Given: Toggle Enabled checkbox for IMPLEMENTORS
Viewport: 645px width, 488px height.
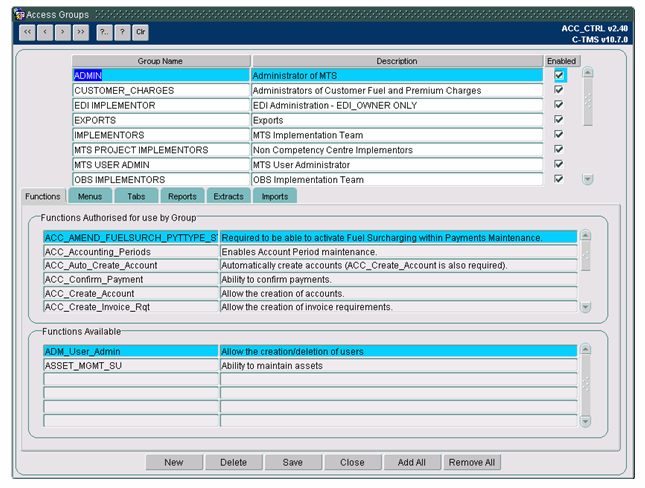Looking at the screenshot, I should point(559,135).
